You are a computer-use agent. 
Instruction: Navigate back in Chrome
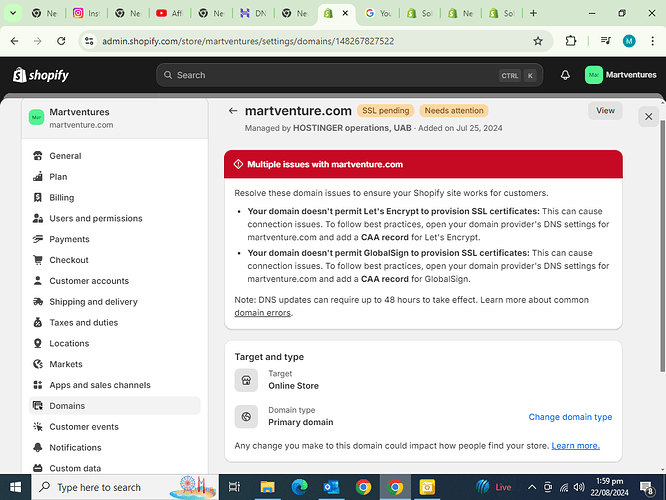coord(14,41)
